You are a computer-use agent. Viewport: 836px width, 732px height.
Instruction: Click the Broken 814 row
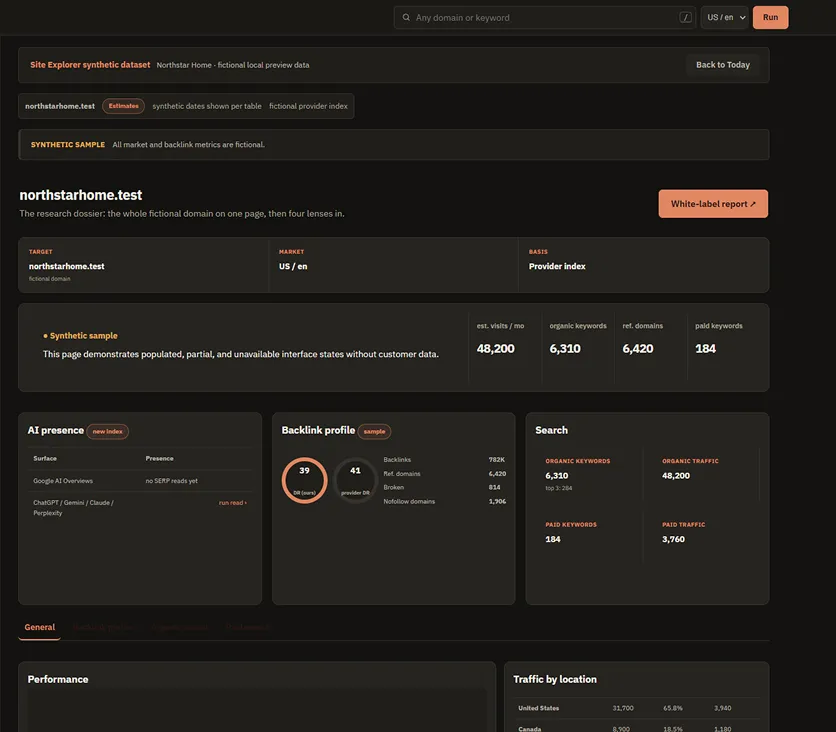click(444, 487)
